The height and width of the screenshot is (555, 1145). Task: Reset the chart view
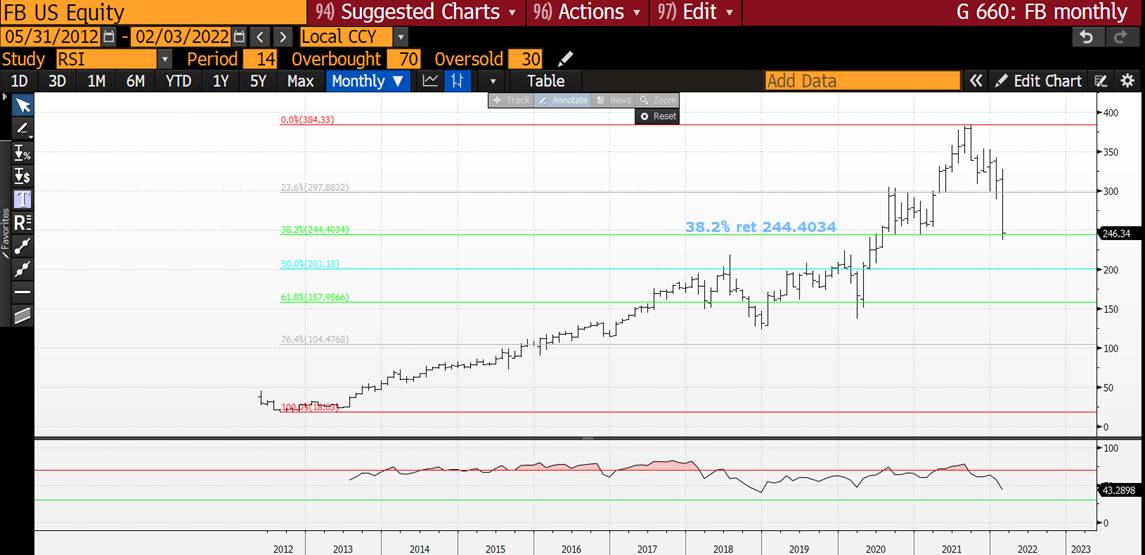coord(658,116)
